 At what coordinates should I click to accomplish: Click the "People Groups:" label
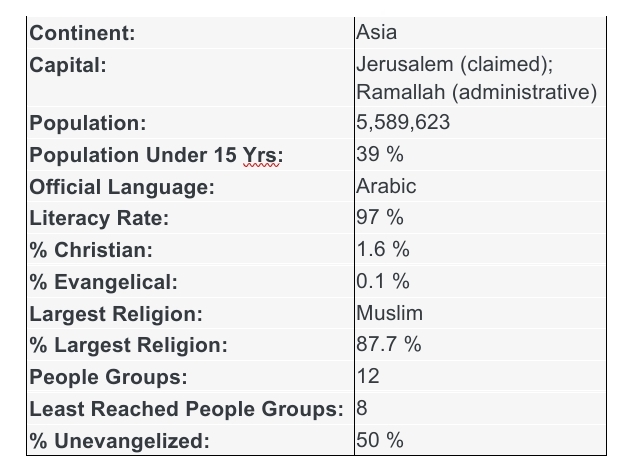coord(108,378)
